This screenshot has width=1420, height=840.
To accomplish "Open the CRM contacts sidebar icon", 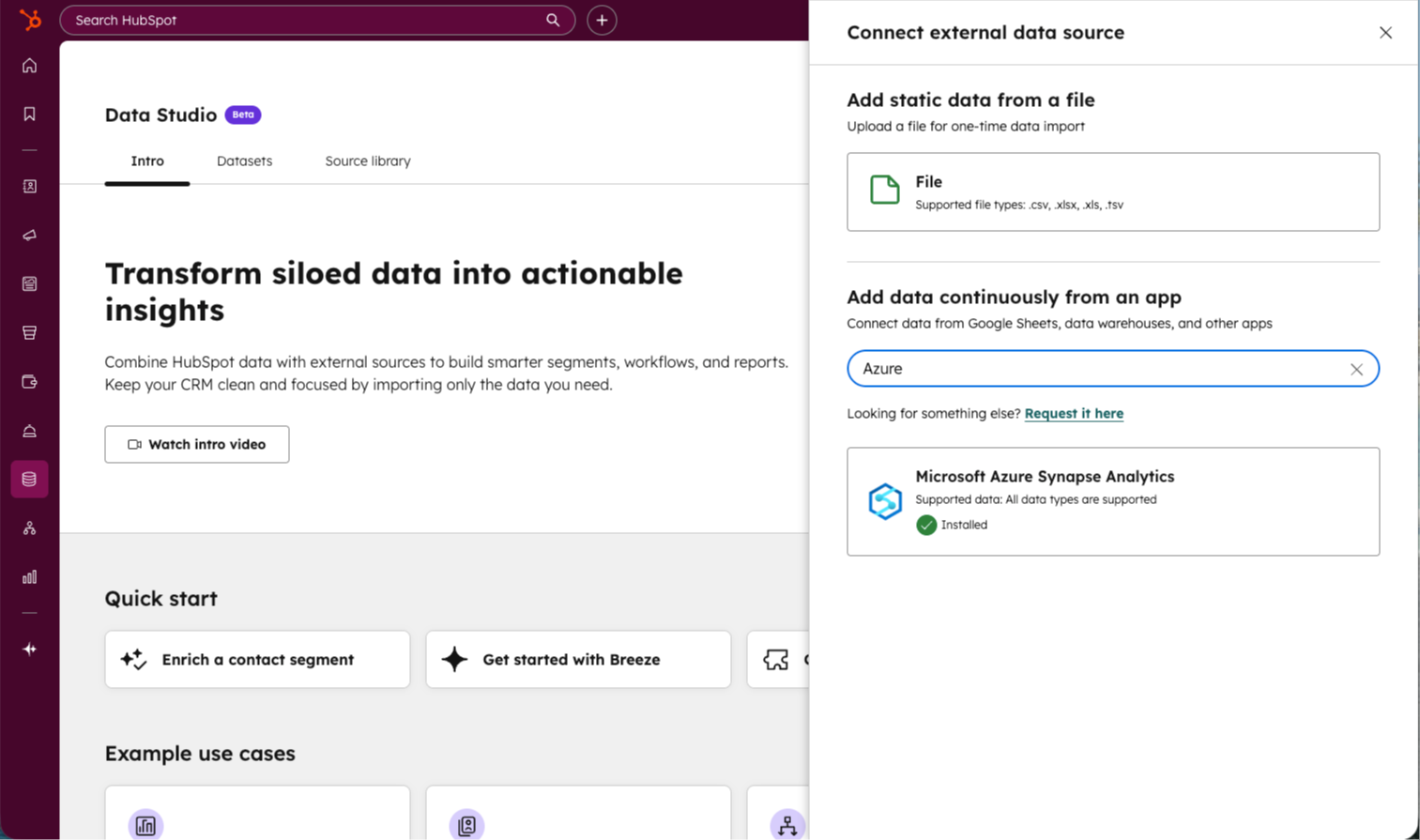I will [28, 186].
